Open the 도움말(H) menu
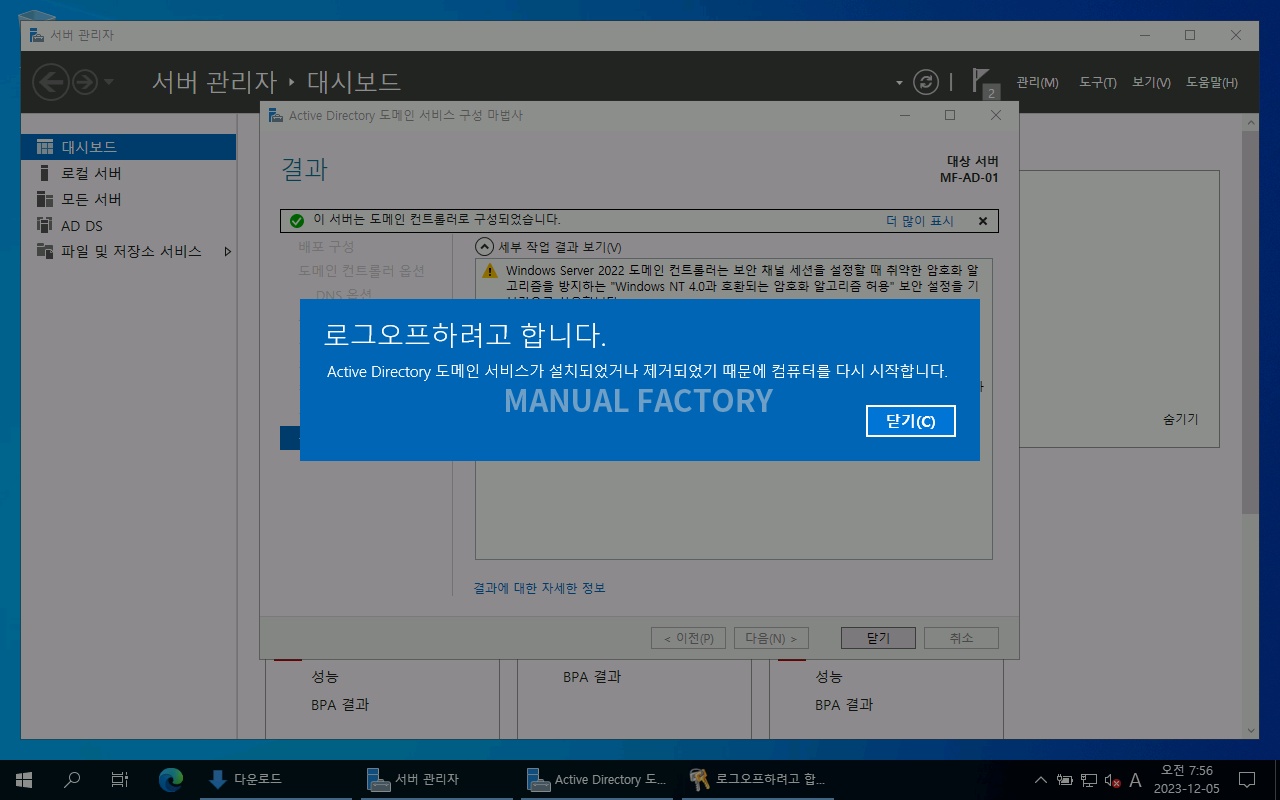The image size is (1280, 800). [1212, 82]
